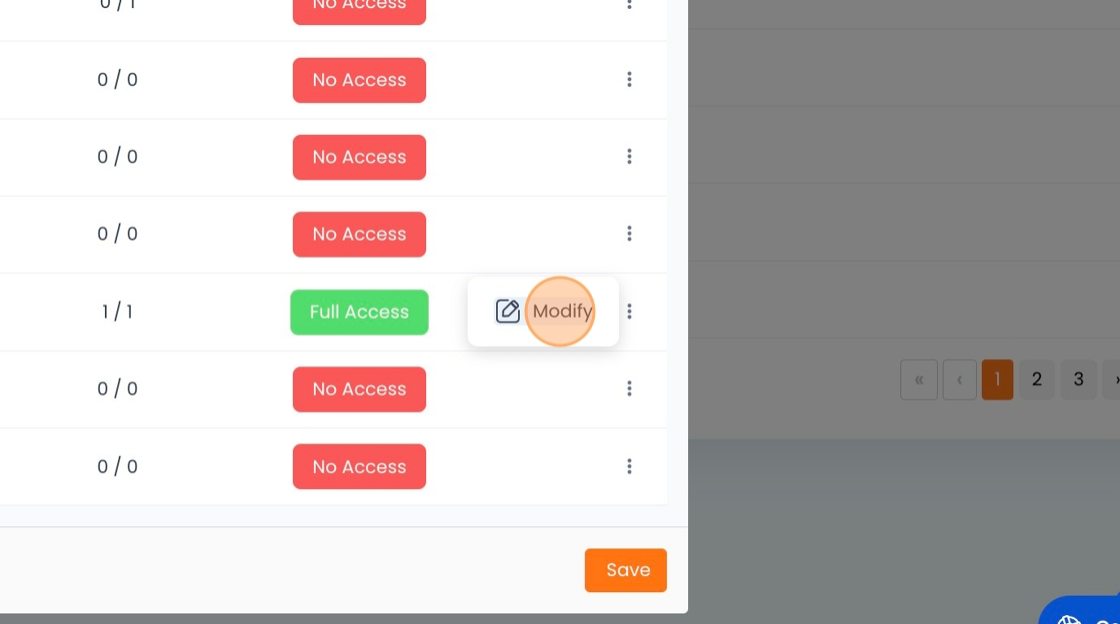Image resolution: width=1120 pixels, height=624 pixels.
Task: Click No Access badge just below the Full Access row
Action: pos(359,389)
